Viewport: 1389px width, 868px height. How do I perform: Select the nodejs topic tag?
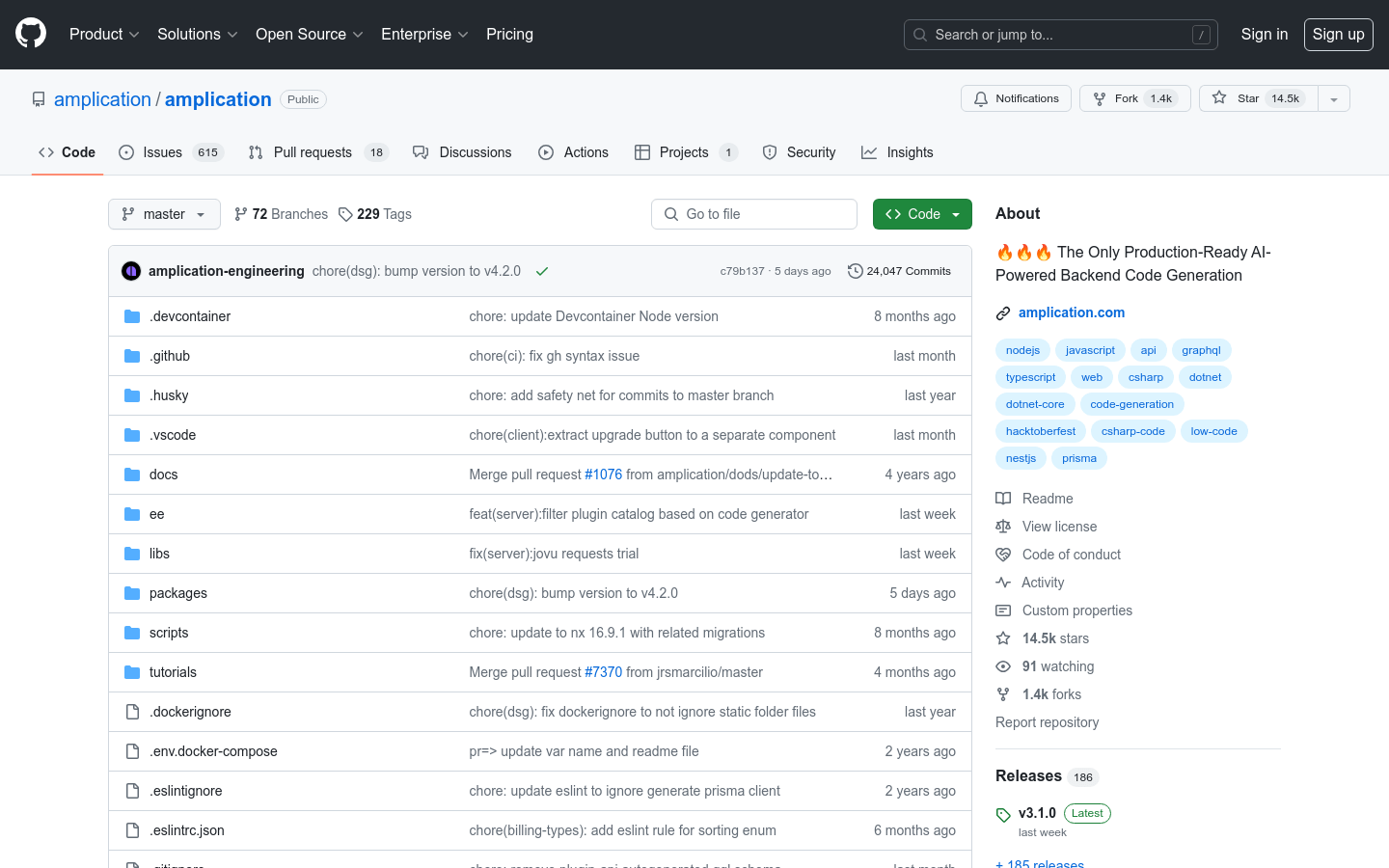tap(1022, 350)
